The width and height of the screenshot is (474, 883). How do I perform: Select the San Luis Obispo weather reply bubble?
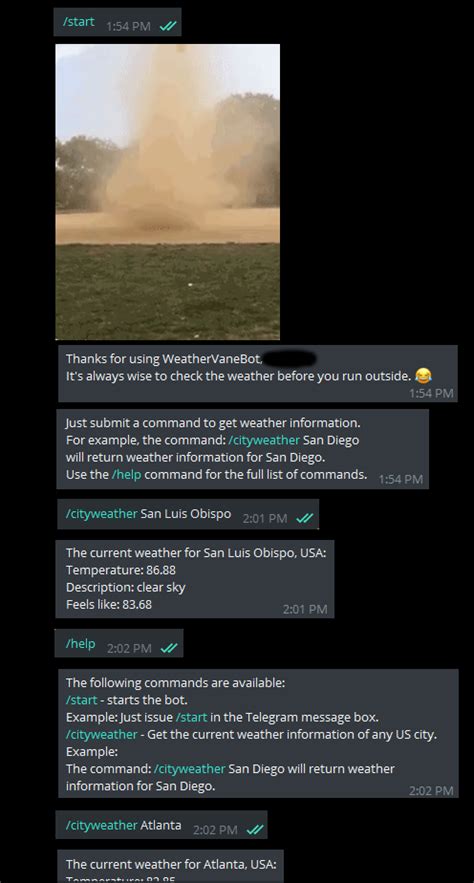pyautogui.click(x=195, y=579)
